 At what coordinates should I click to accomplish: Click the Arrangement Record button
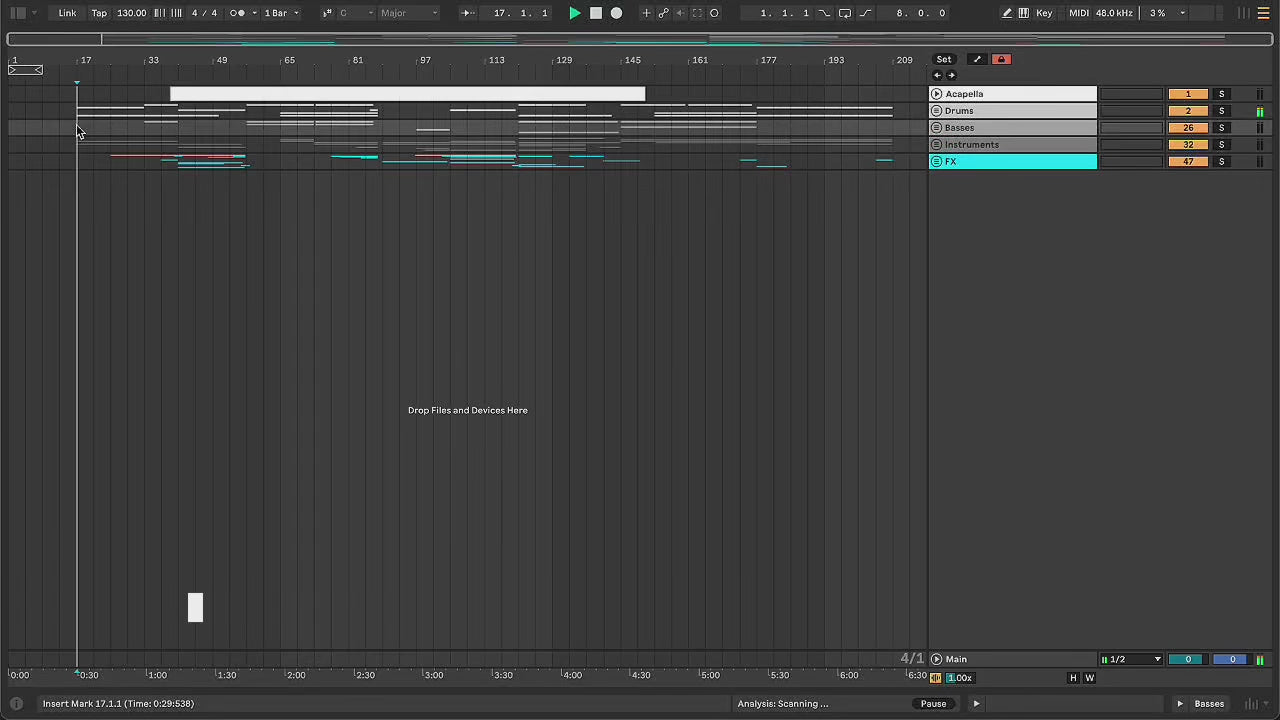[x=616, y=13]
